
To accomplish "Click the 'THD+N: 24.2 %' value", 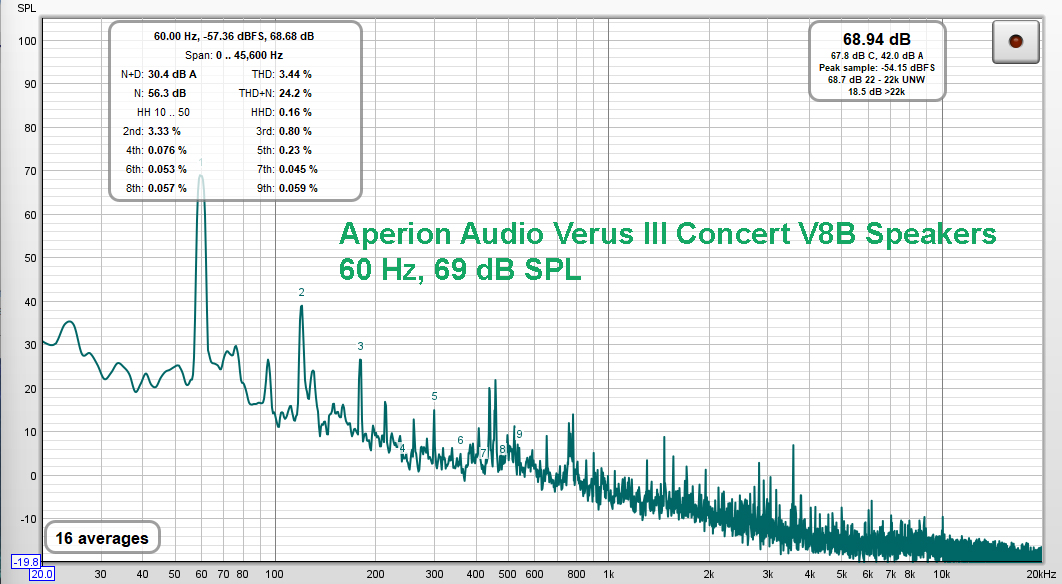I will pyautogui.click(x=275, y=93).
